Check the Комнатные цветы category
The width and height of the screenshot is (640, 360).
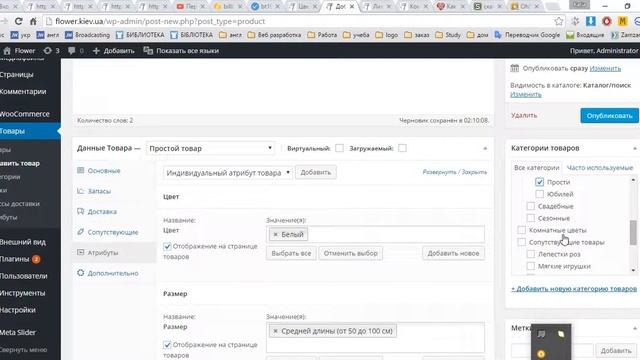pos(522,230)
